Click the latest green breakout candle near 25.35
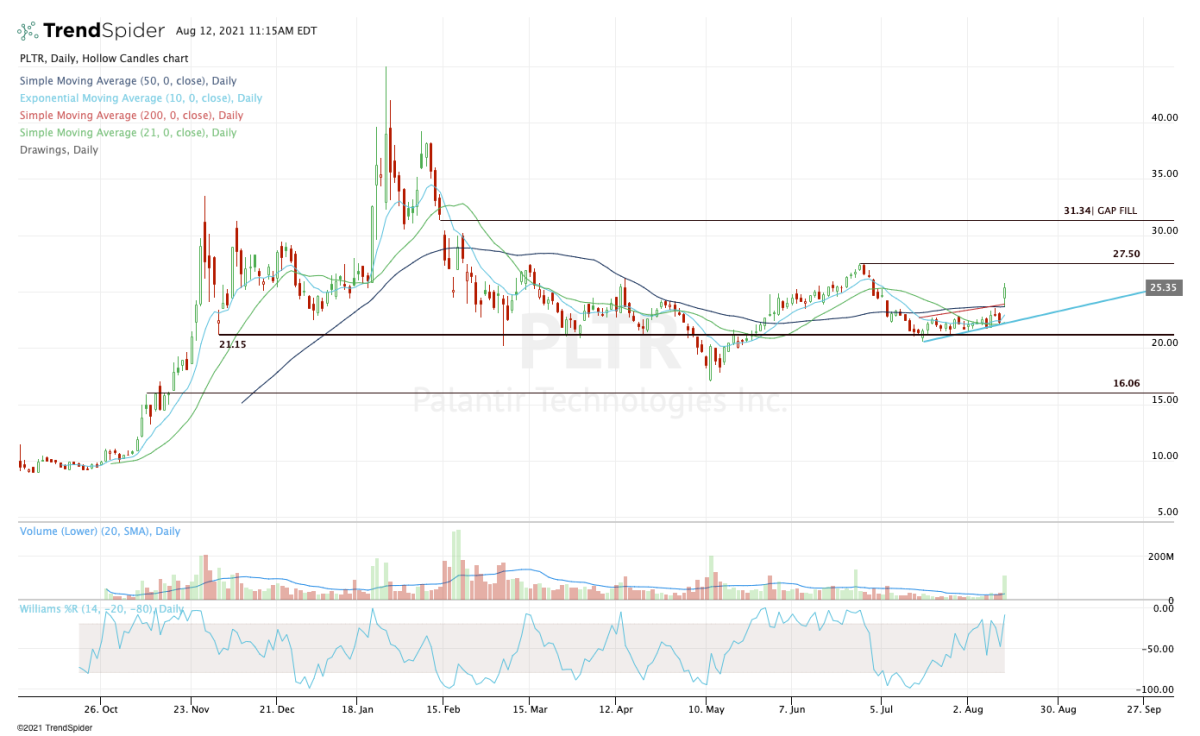This screenshot has height=736, width=1200. tap(1004, 294)
